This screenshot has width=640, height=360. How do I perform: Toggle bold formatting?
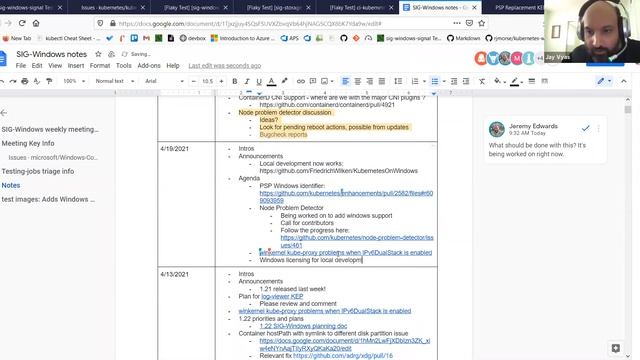(235, 81)
